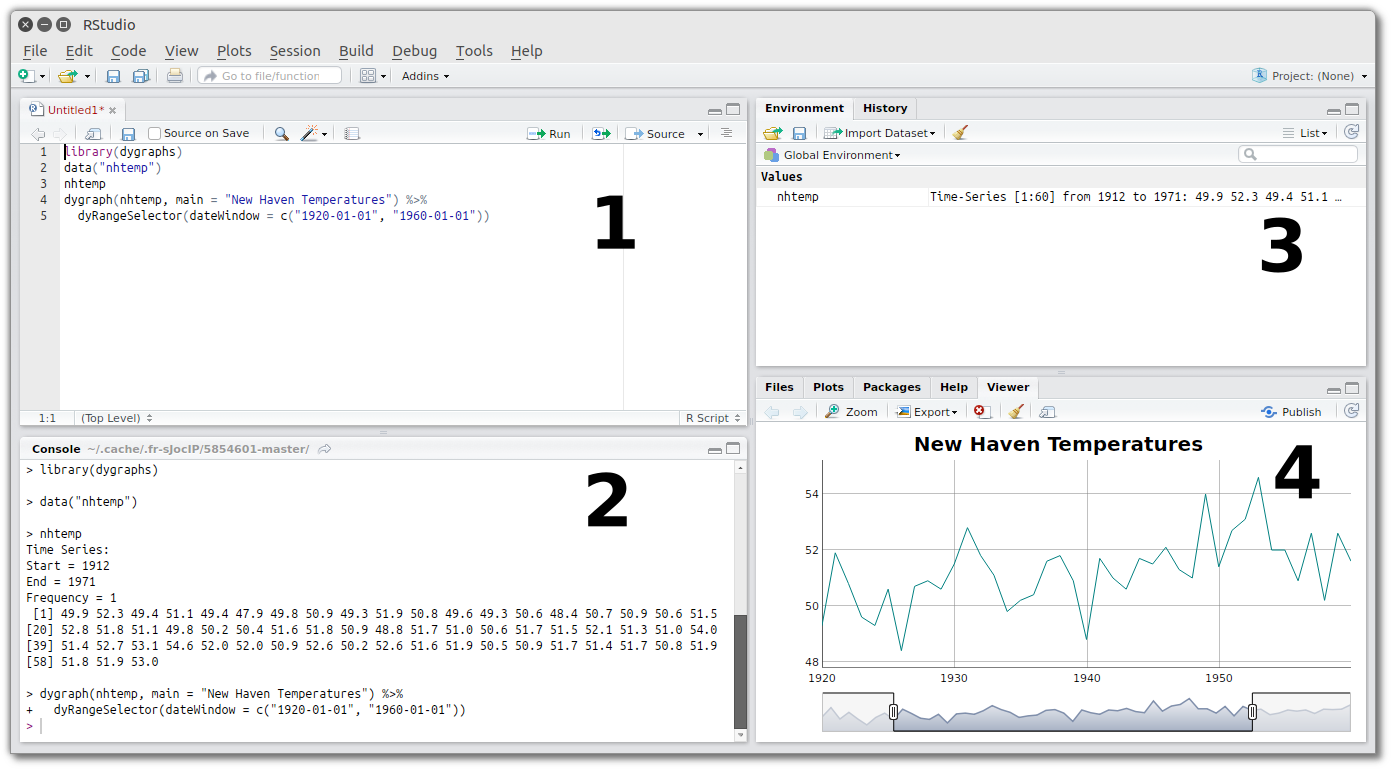Click the save all documents icon
The image size is (1392, 770).
(141, 76)
